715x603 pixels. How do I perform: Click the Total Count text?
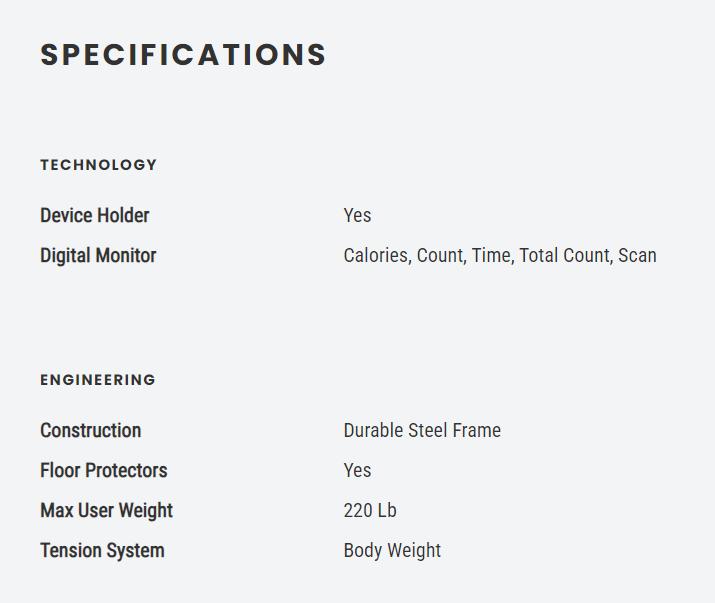pos(564,255)
